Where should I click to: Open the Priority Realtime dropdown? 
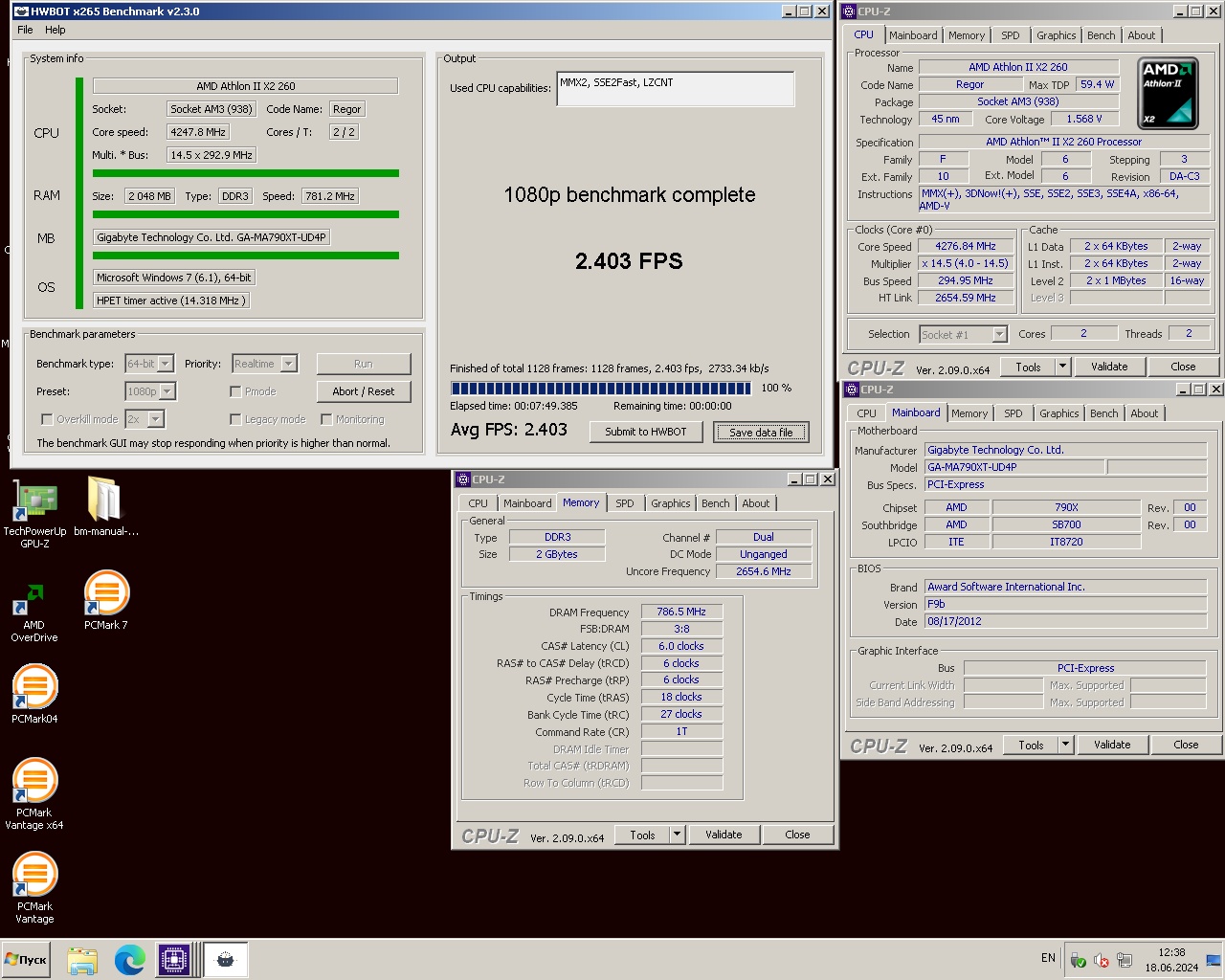pyautogui.click(x=289, y=364)
